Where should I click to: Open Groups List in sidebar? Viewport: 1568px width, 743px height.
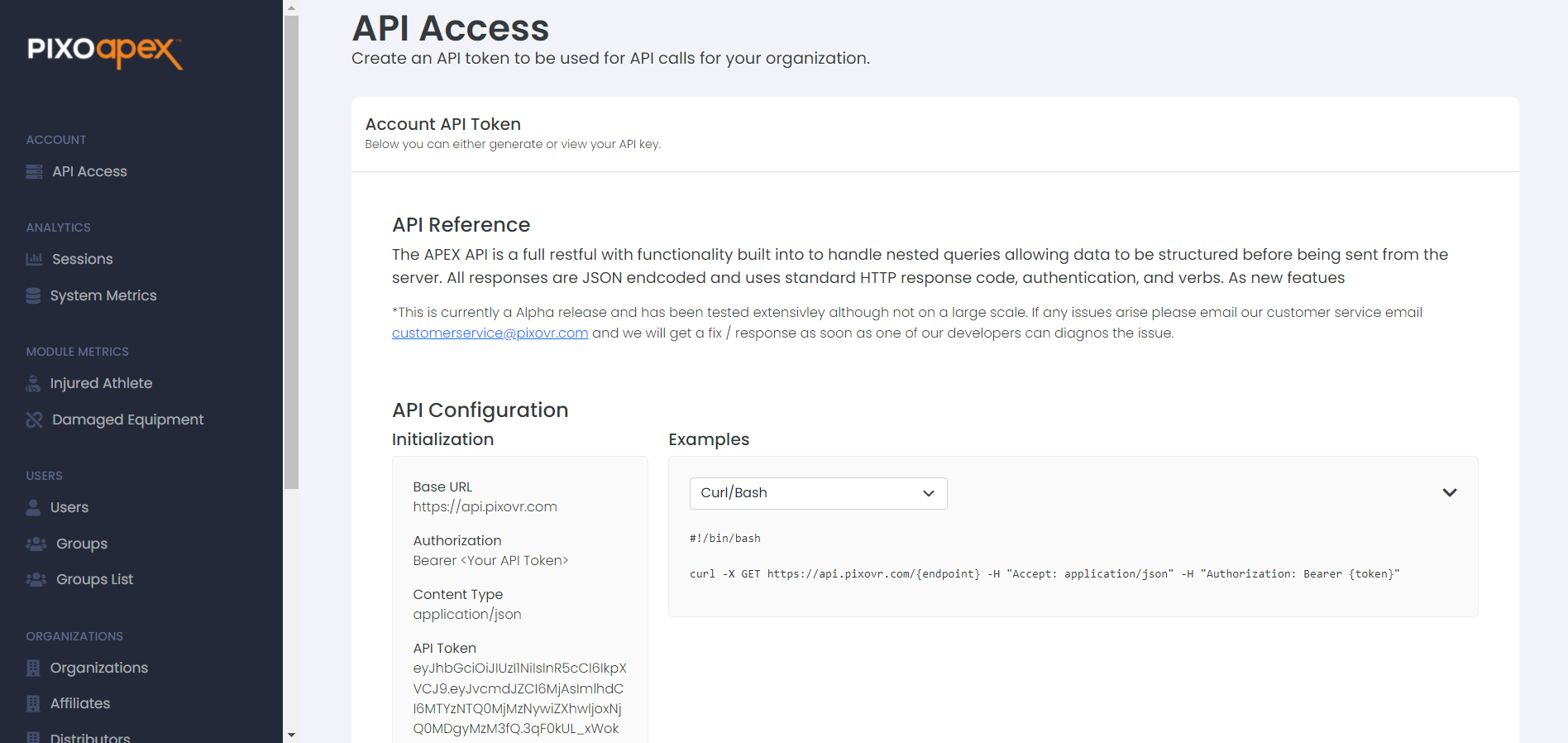[94, 580]
